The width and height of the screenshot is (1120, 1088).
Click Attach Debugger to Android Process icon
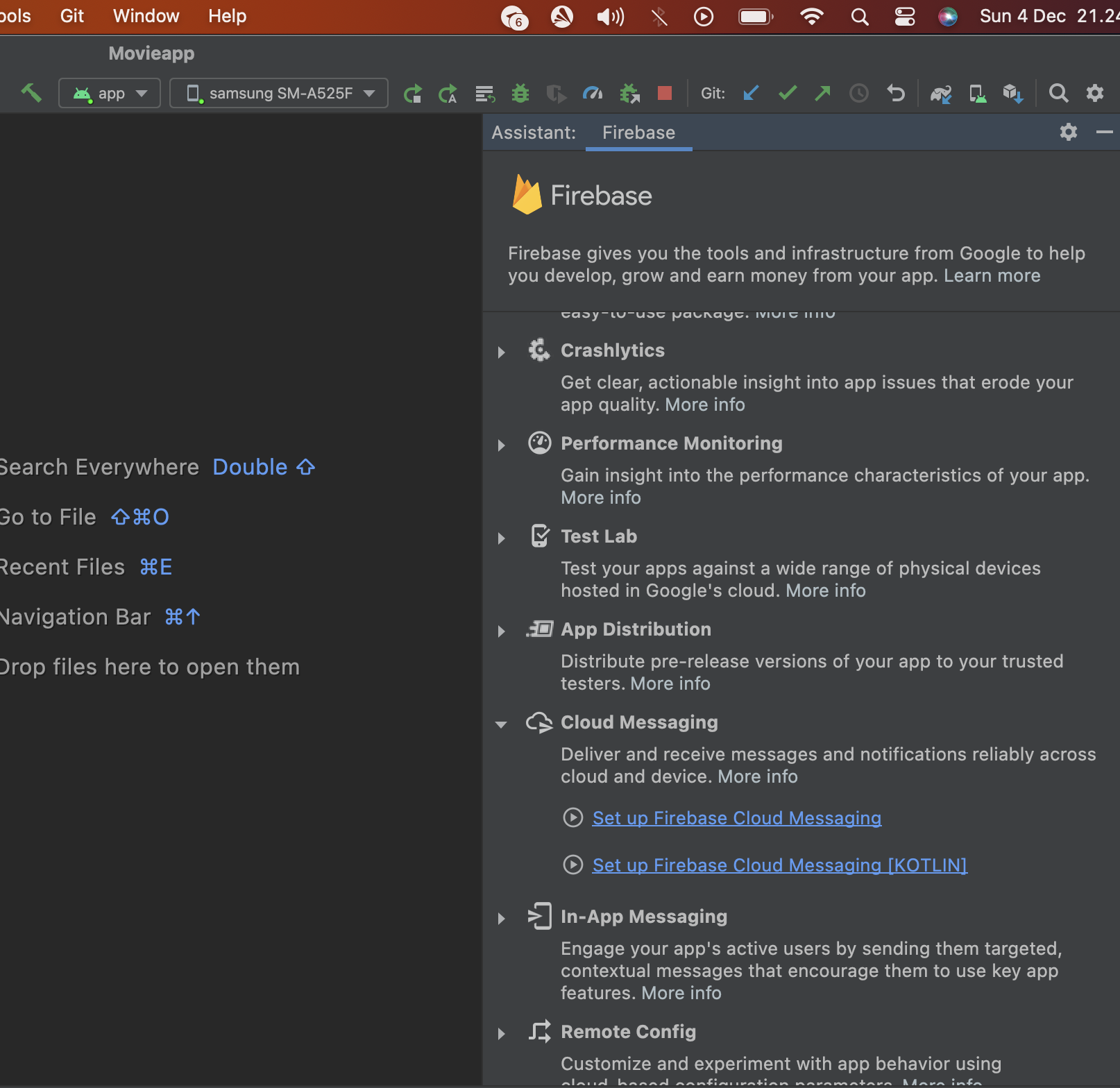[629, 93]
